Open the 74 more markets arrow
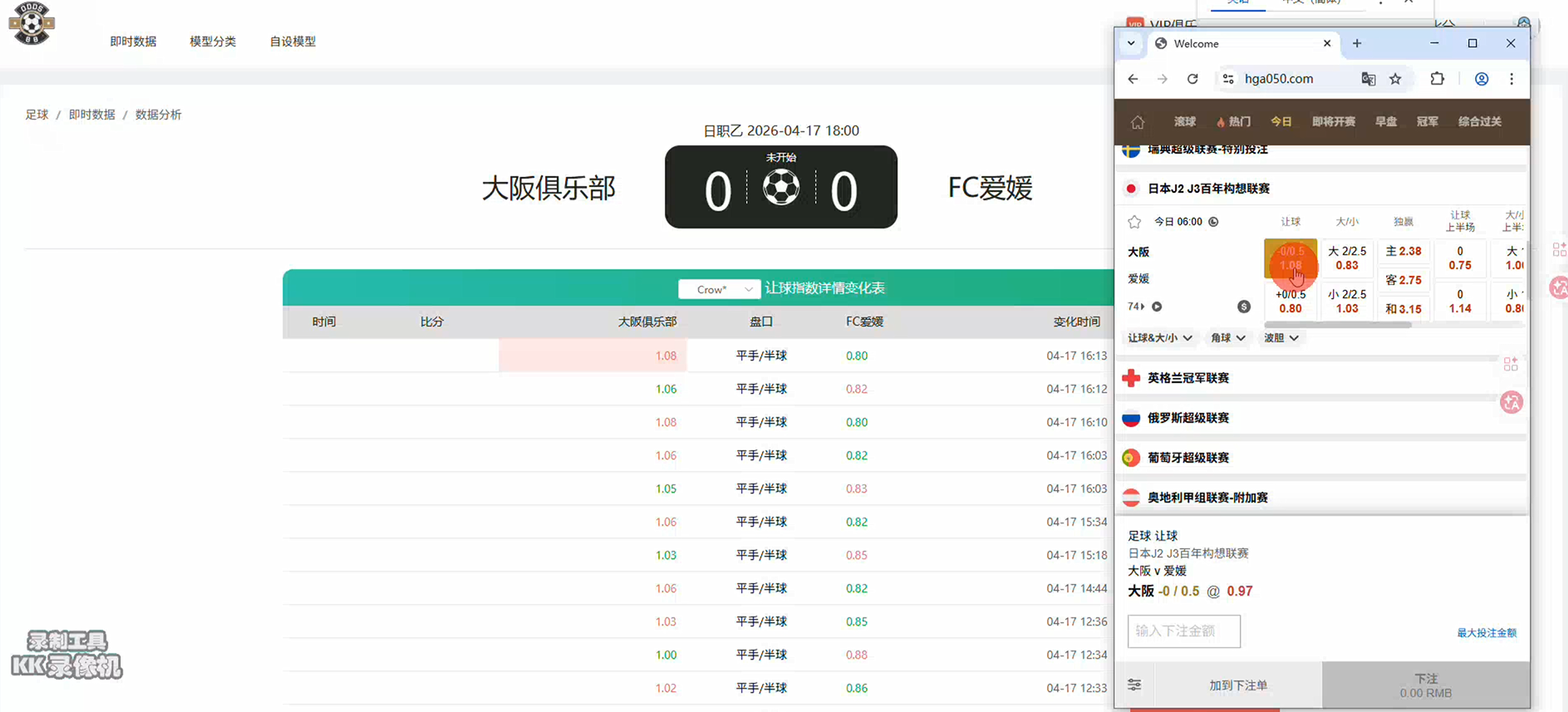Viewport: 1568px width, 712px height. click(x=1136, y=307)
